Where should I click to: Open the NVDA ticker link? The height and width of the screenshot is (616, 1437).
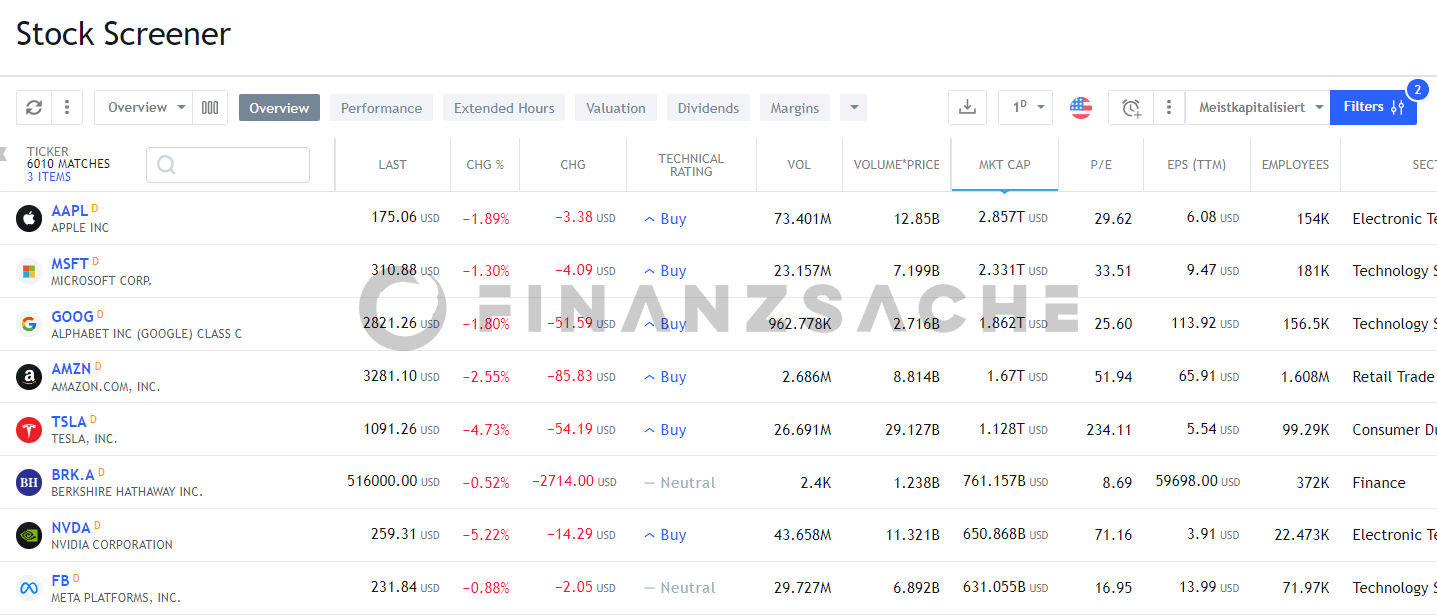point(71,528)
